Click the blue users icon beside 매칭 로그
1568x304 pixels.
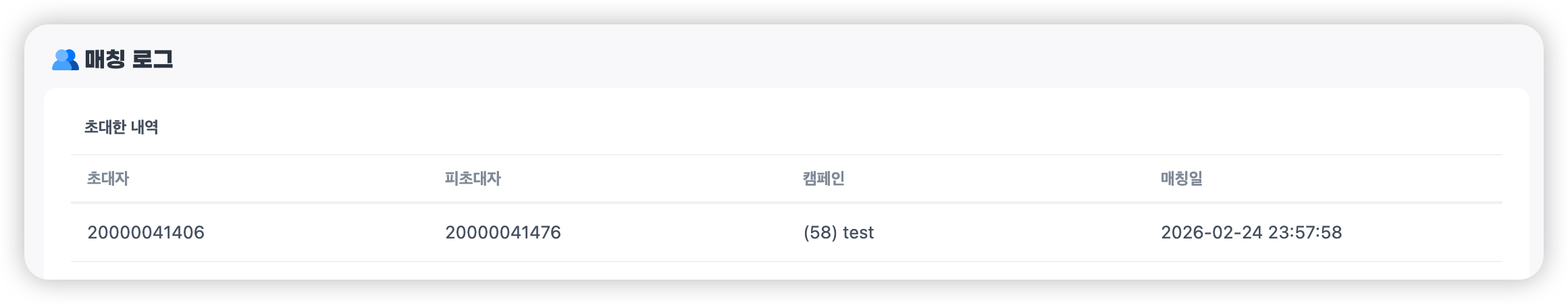64,60
